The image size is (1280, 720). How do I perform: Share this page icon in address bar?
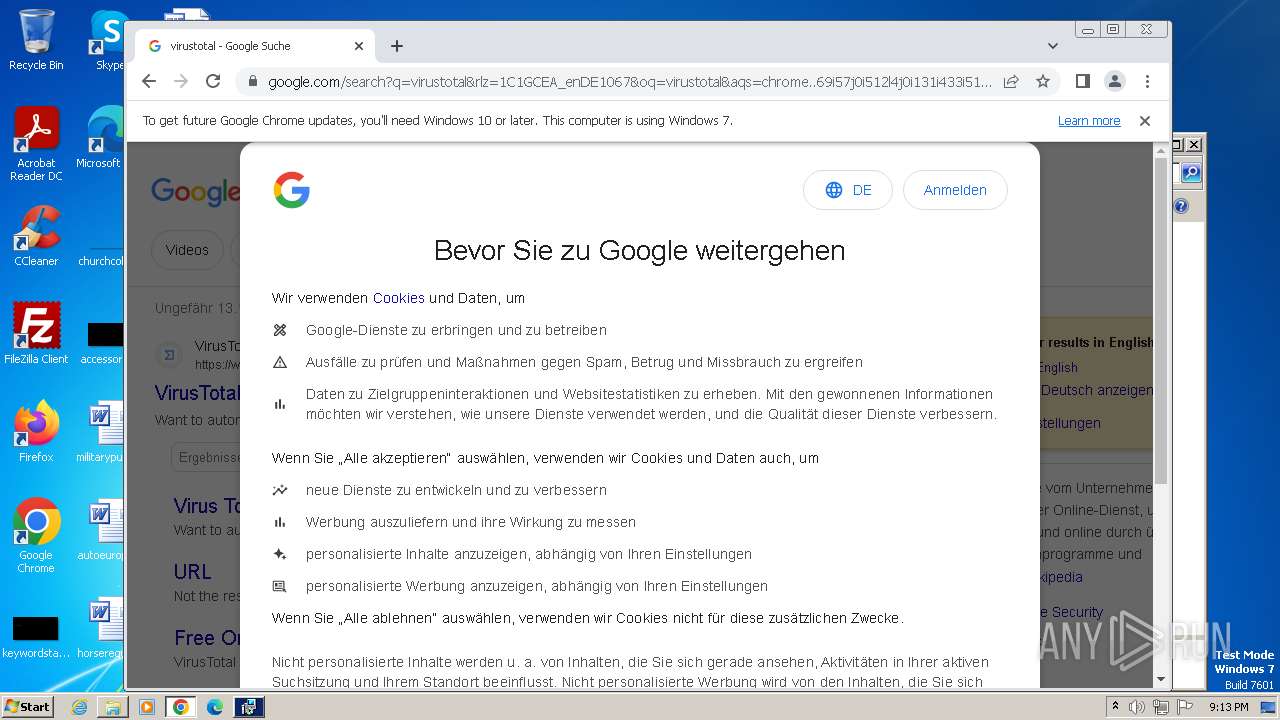[1011, 81]
